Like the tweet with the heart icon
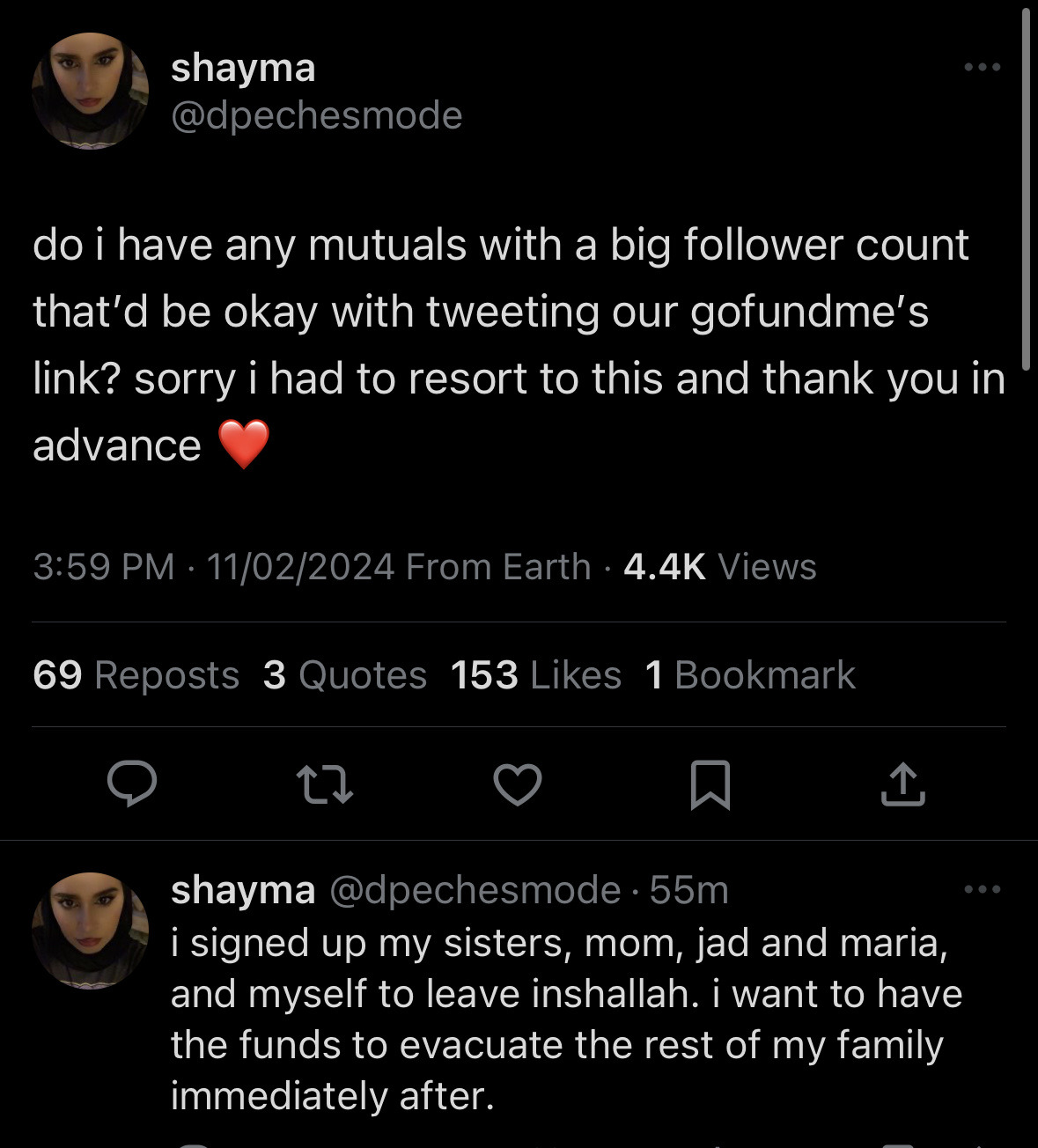Viewport: 1038px width, 1148px height. click(517, 784)
